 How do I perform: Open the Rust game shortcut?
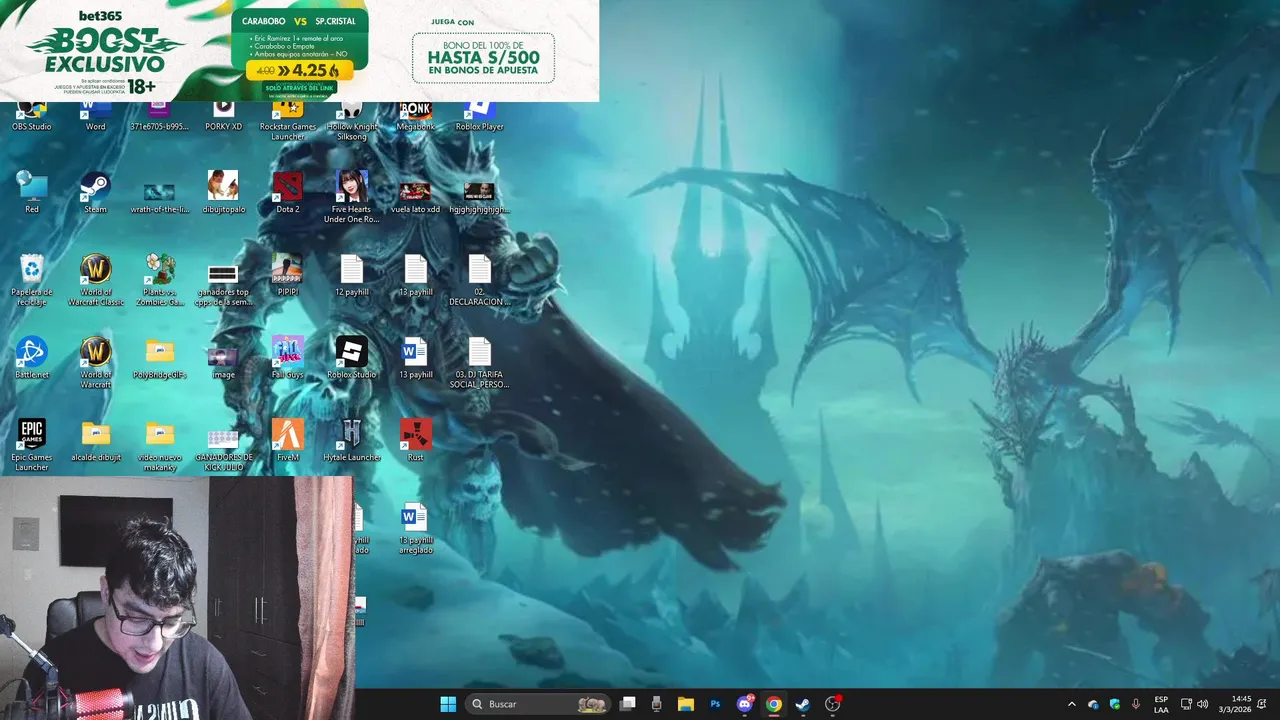(x=415, y=441)
